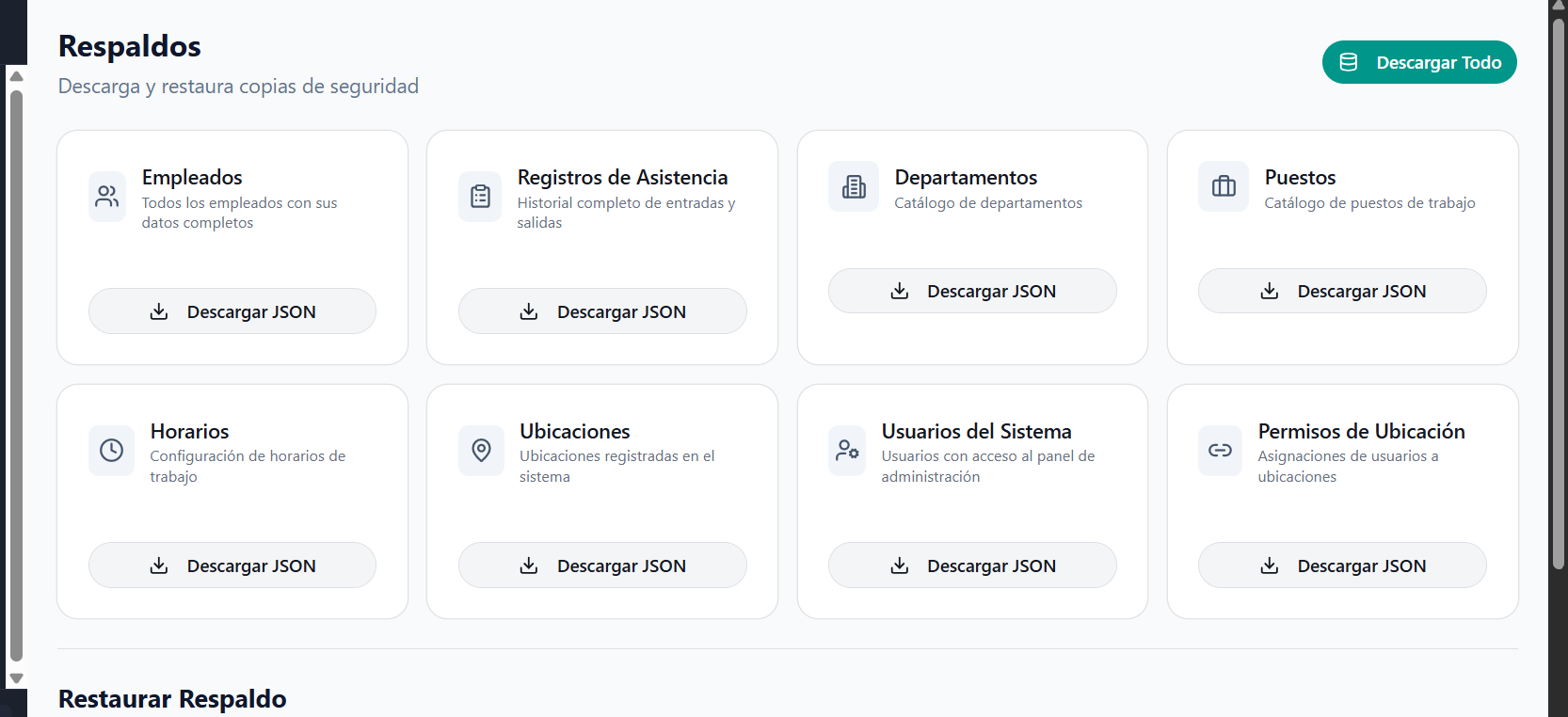
Task: Click the Ubicaciones map pin icon
Action: point(481,451)
